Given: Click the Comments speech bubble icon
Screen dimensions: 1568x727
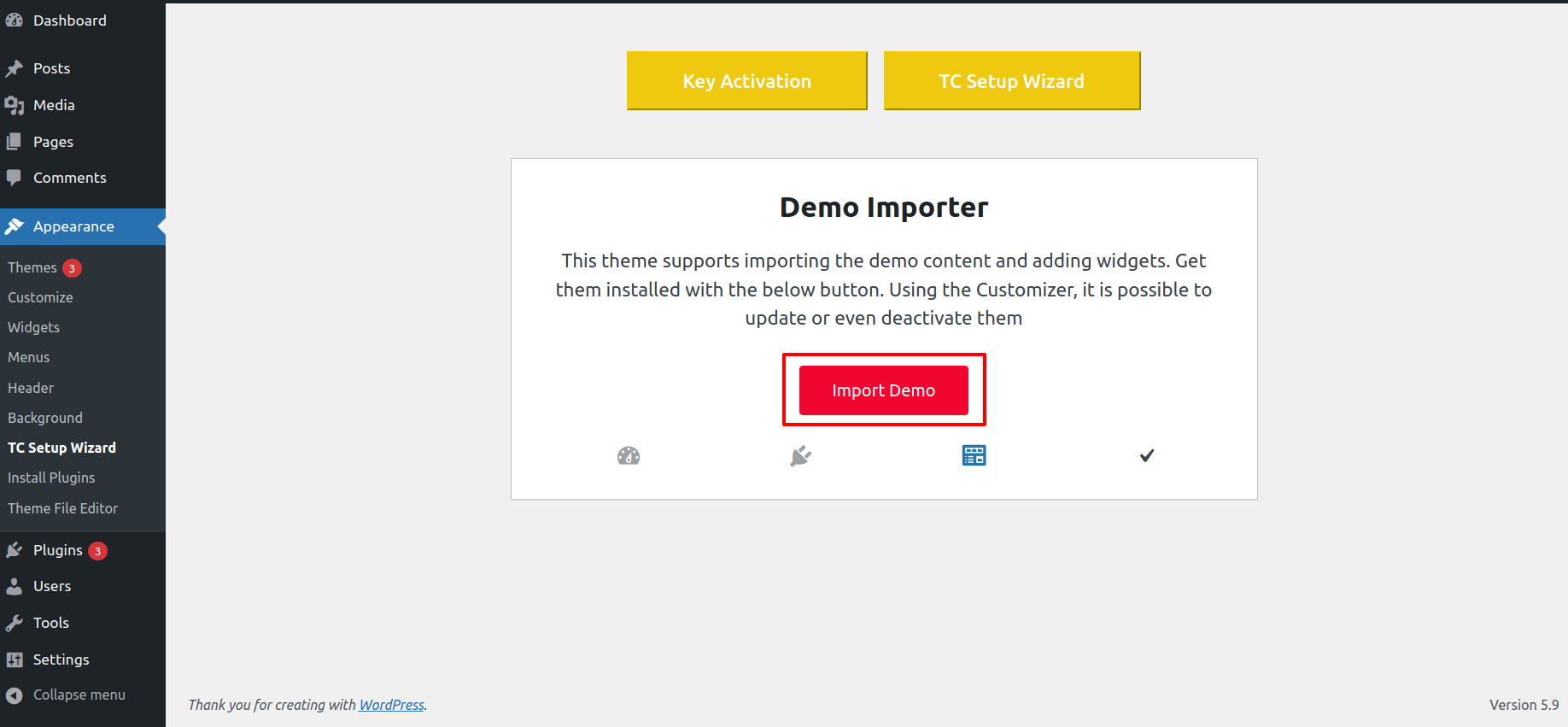Looking at the screenshot, I should click(x=15, y=178).
